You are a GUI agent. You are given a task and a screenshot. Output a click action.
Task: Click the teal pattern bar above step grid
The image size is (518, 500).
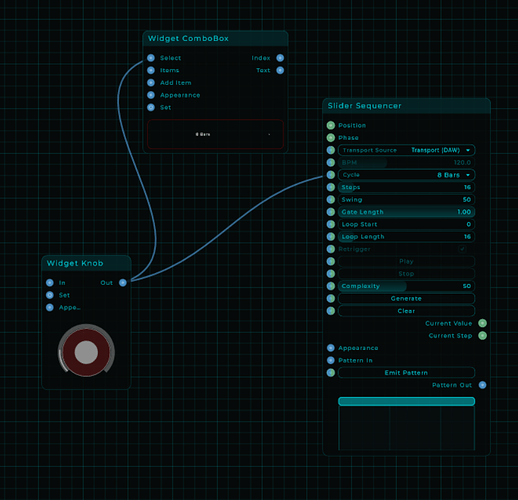(x=406, y=401)
